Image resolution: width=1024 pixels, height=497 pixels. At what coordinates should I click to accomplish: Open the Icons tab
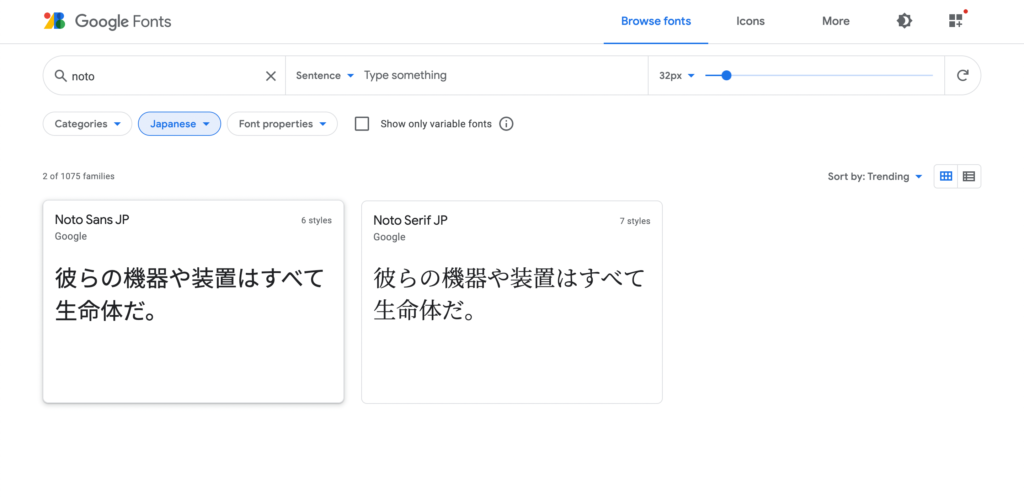(x=750, y=22)
